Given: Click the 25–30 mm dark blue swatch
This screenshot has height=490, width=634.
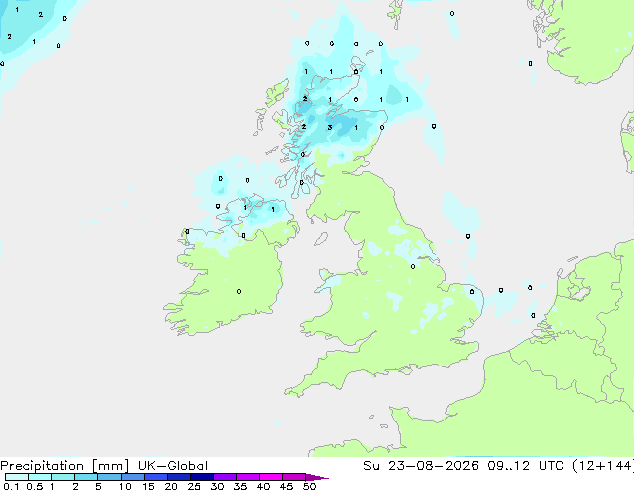Looking at the screenshot, I should [202, 477].
